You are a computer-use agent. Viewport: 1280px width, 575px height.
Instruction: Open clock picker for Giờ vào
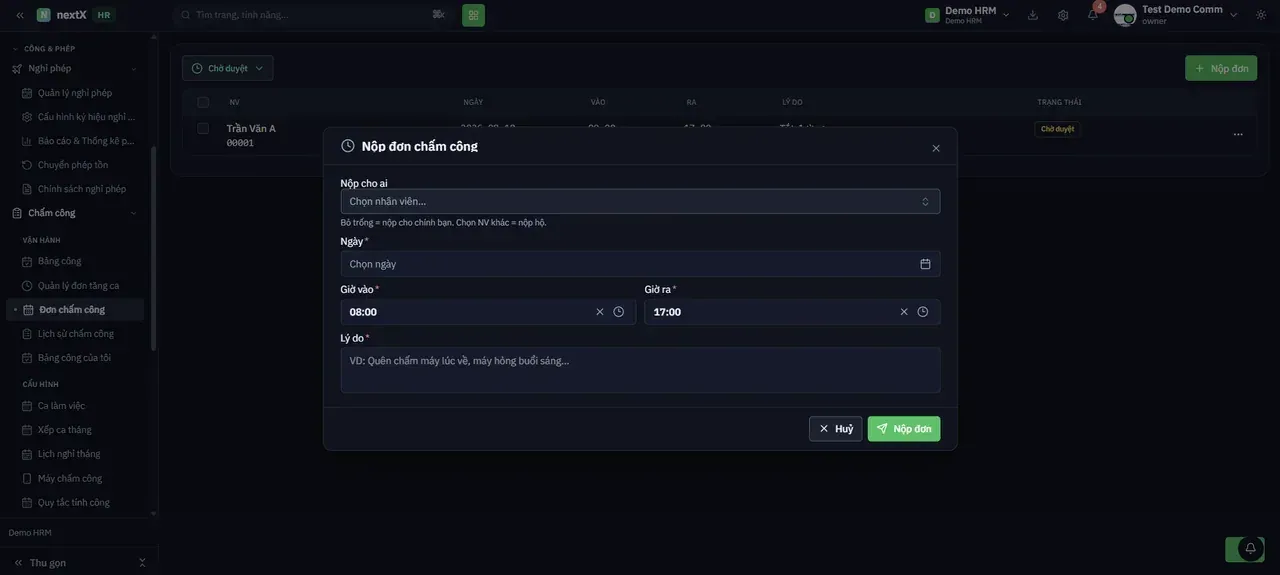[619, 312]
